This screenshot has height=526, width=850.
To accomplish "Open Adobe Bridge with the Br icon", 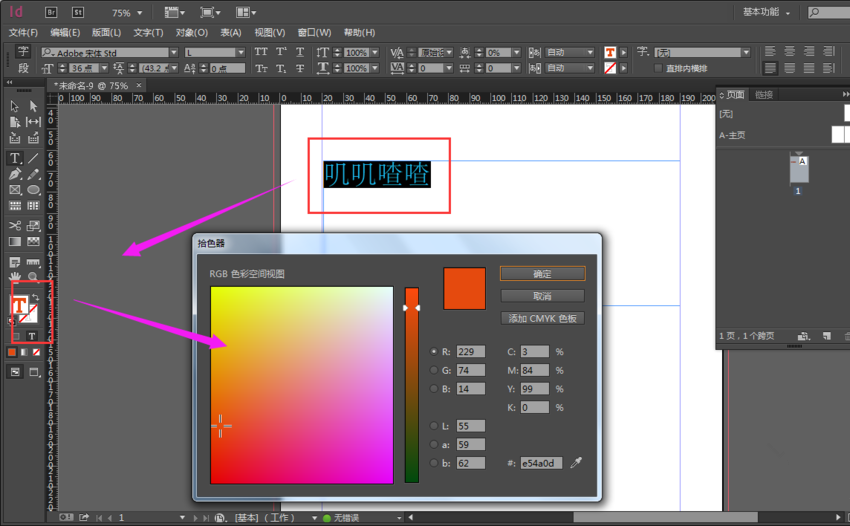I will 51,13.
